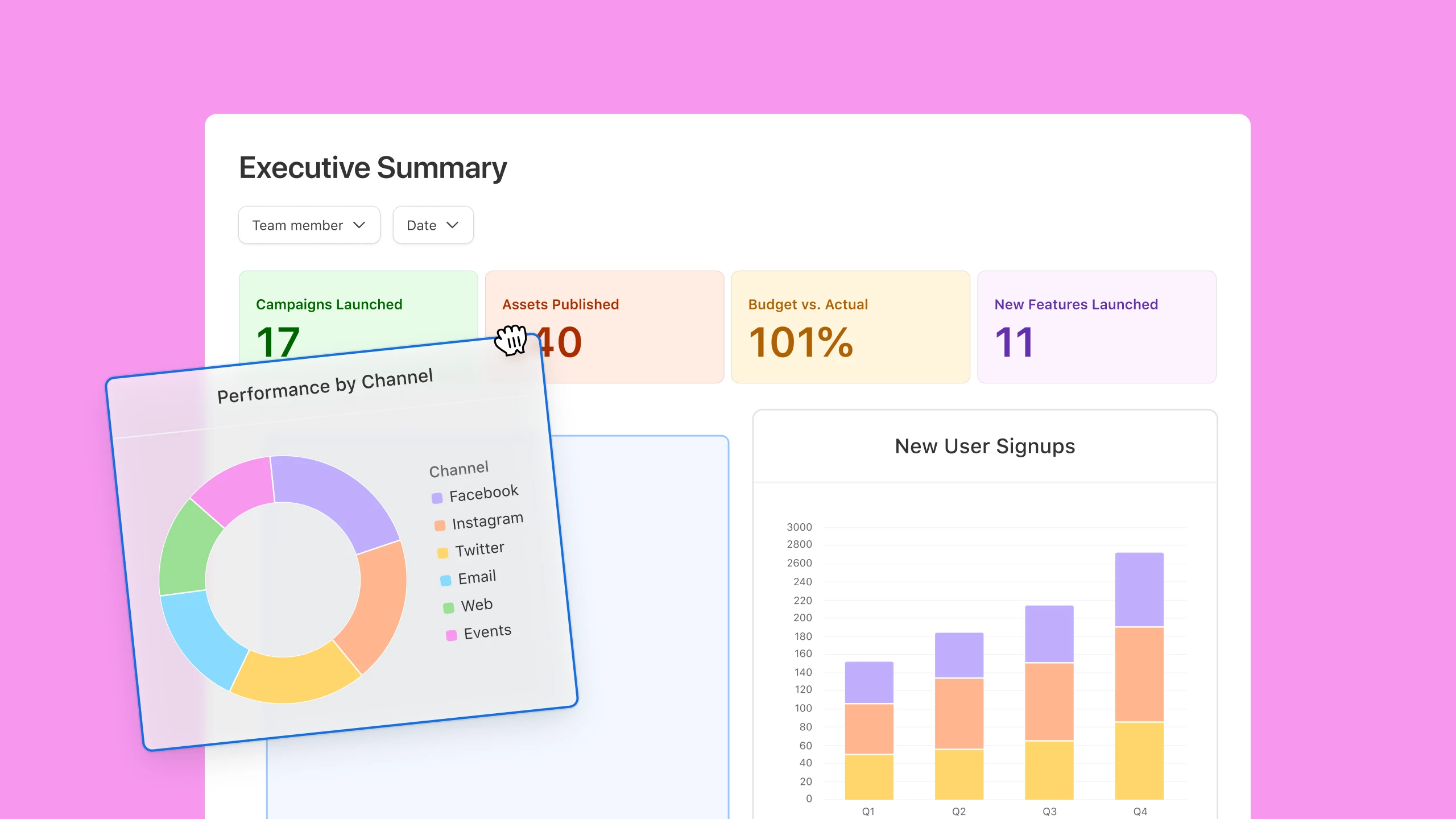Click the Performance by Channel header
The width and height of the screenshot is (1456, 819).
click(x=325, y=386)
